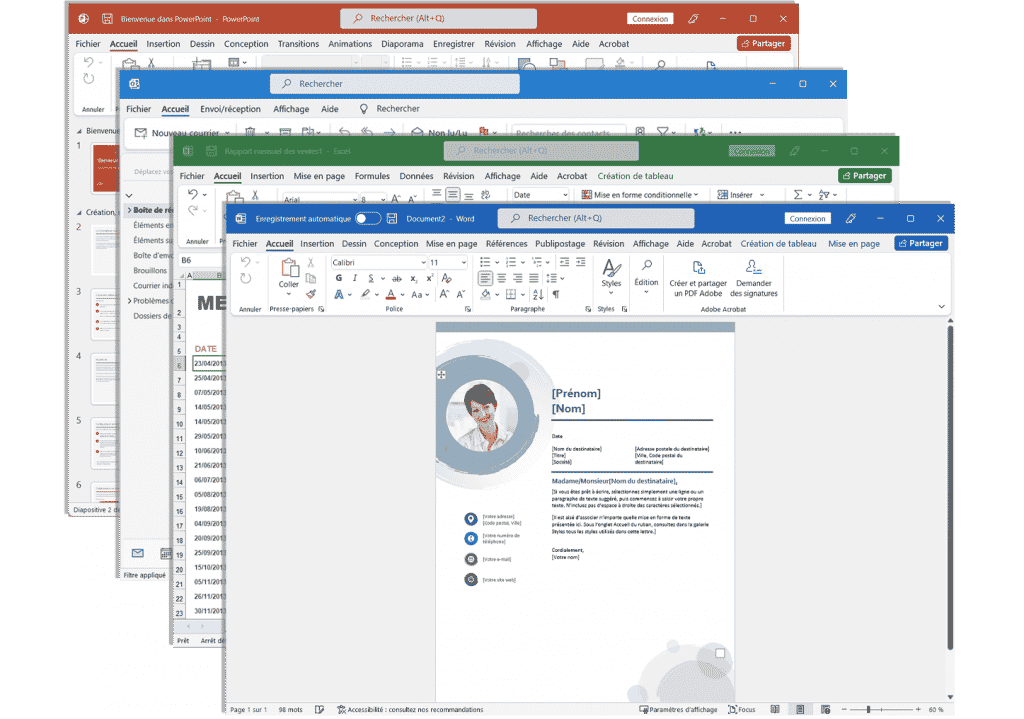This screenshot has height=719, width=1024.
Task: Select PowerPoint slide 1 thumbnail
Action: point(104,168)
